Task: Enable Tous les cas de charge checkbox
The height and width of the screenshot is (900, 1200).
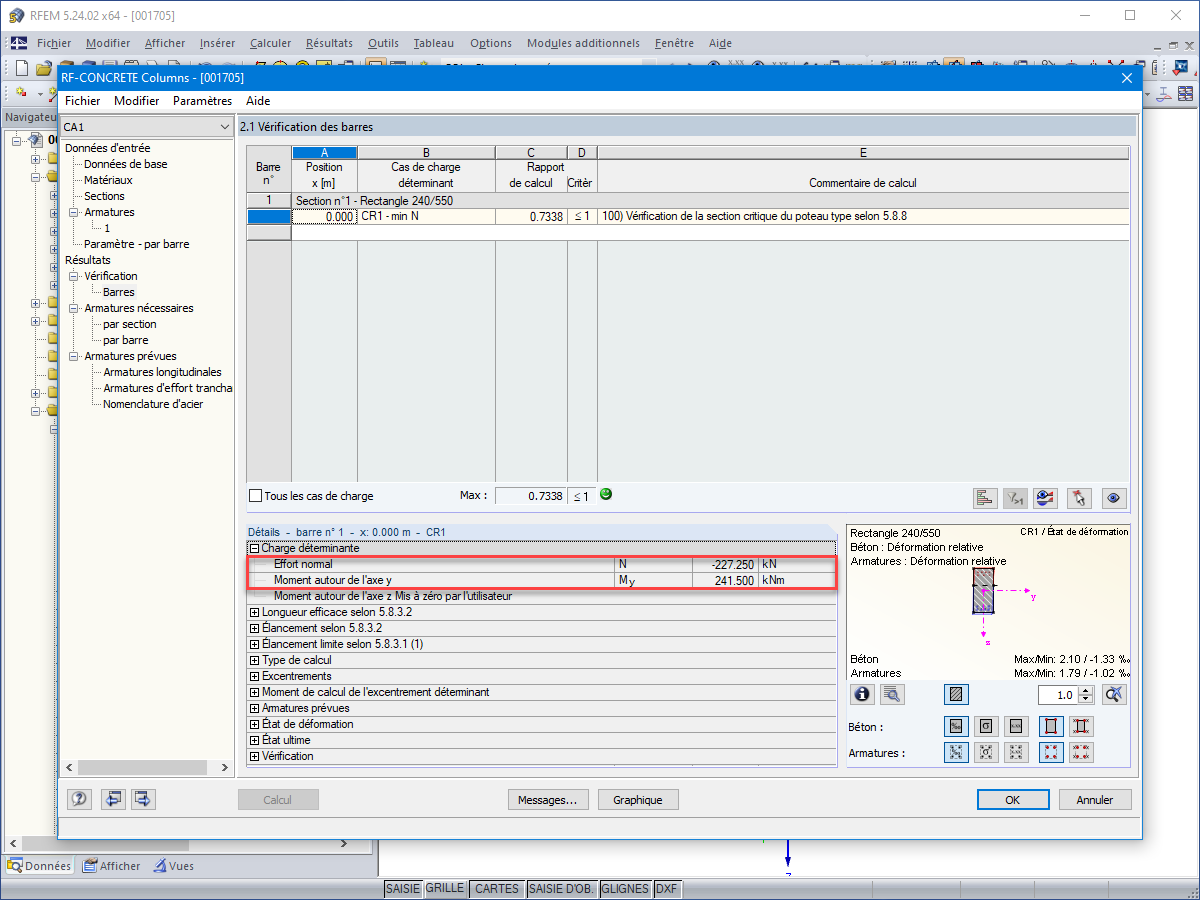Action: [256, 496]
